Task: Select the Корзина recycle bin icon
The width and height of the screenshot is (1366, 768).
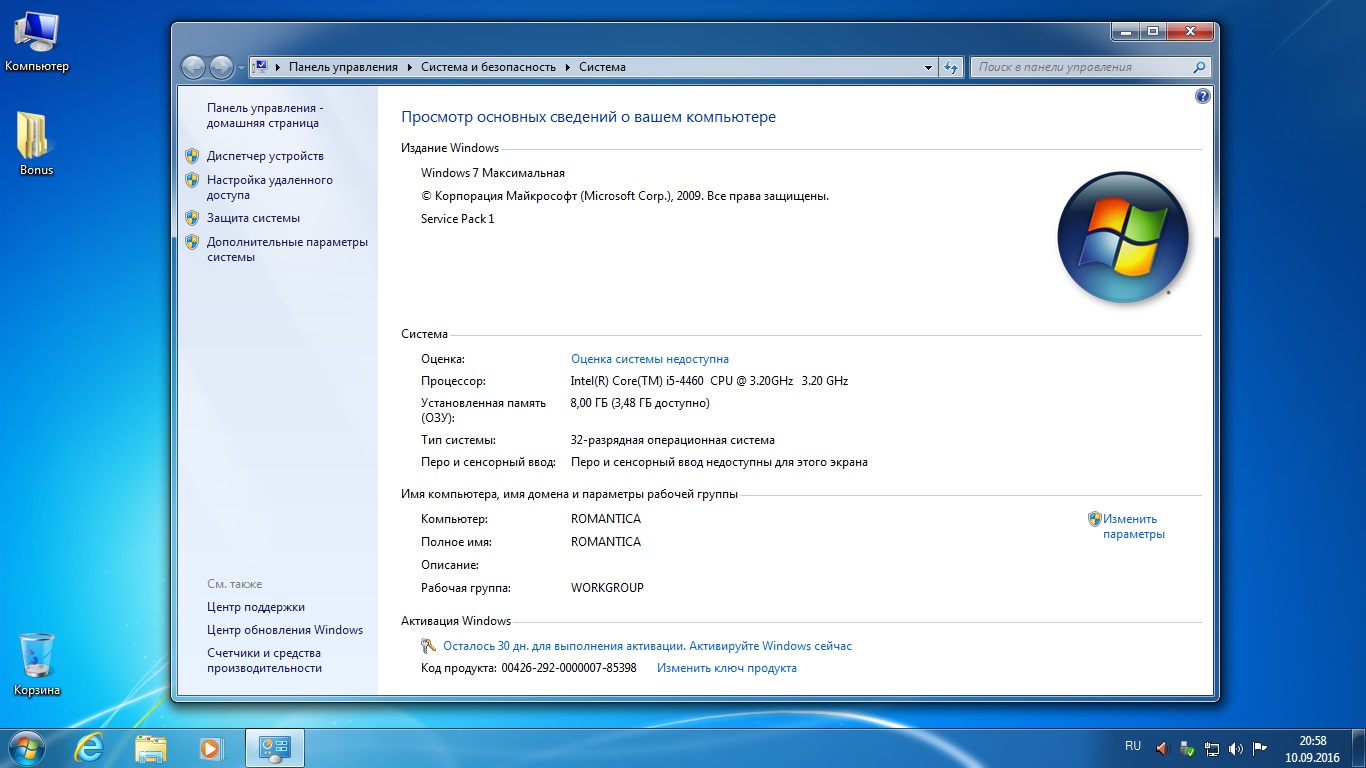Action: point(37,665)
